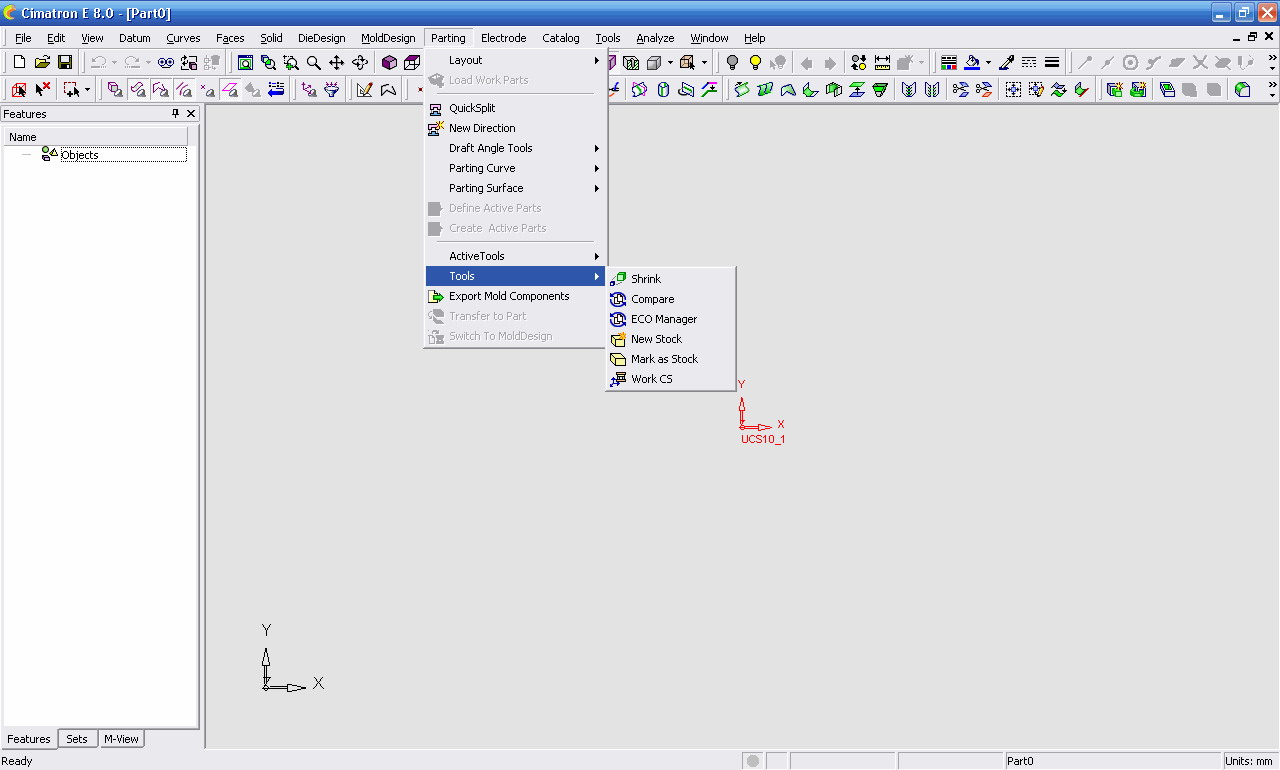This screenshot has height=770, width=1280.
Task: Close the Features panel
Action: (x=192, y=114)
